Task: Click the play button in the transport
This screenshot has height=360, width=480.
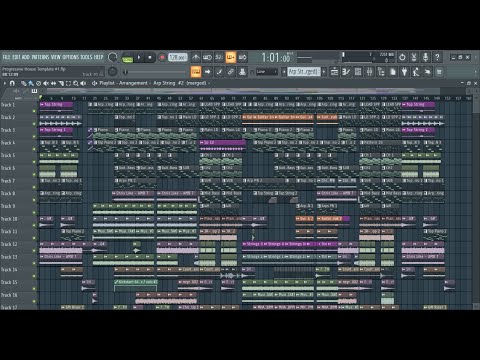Action: pyautogui.click(x=139, y=58)
